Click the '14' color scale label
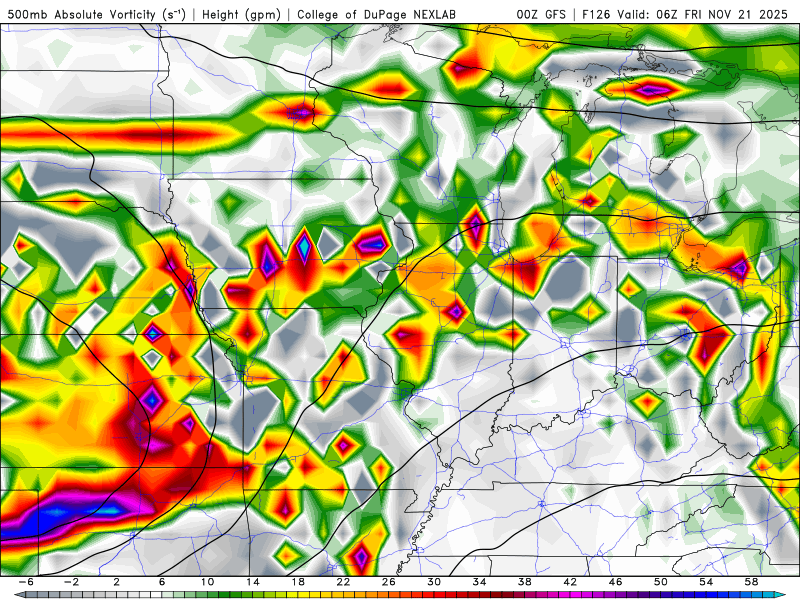 (x=253, y=582)
